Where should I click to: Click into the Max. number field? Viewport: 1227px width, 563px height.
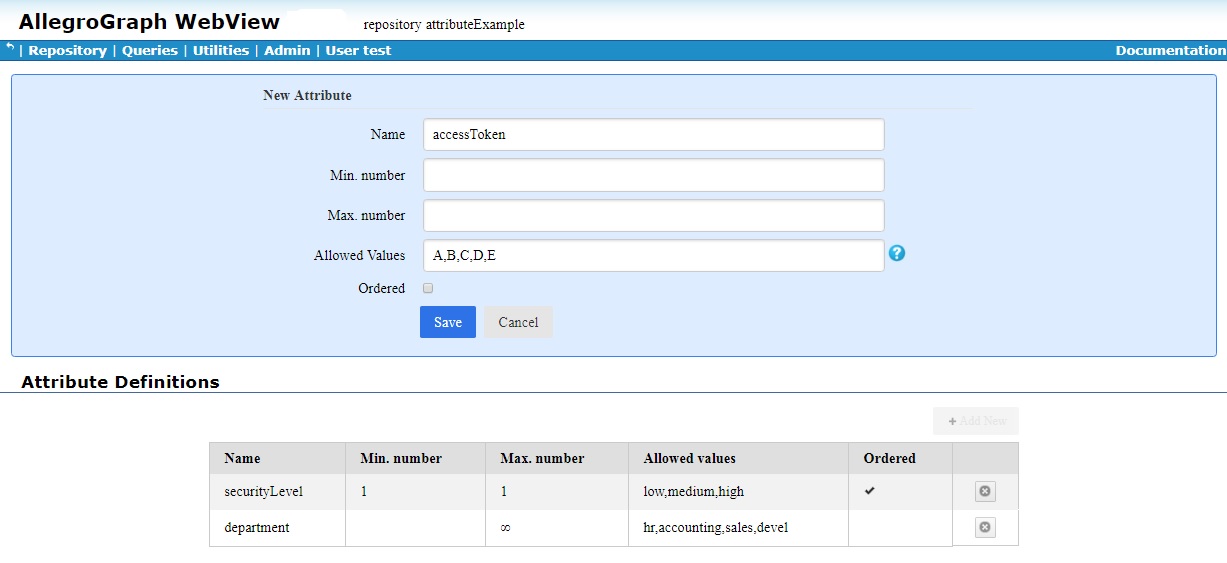[x=653, y=215]
